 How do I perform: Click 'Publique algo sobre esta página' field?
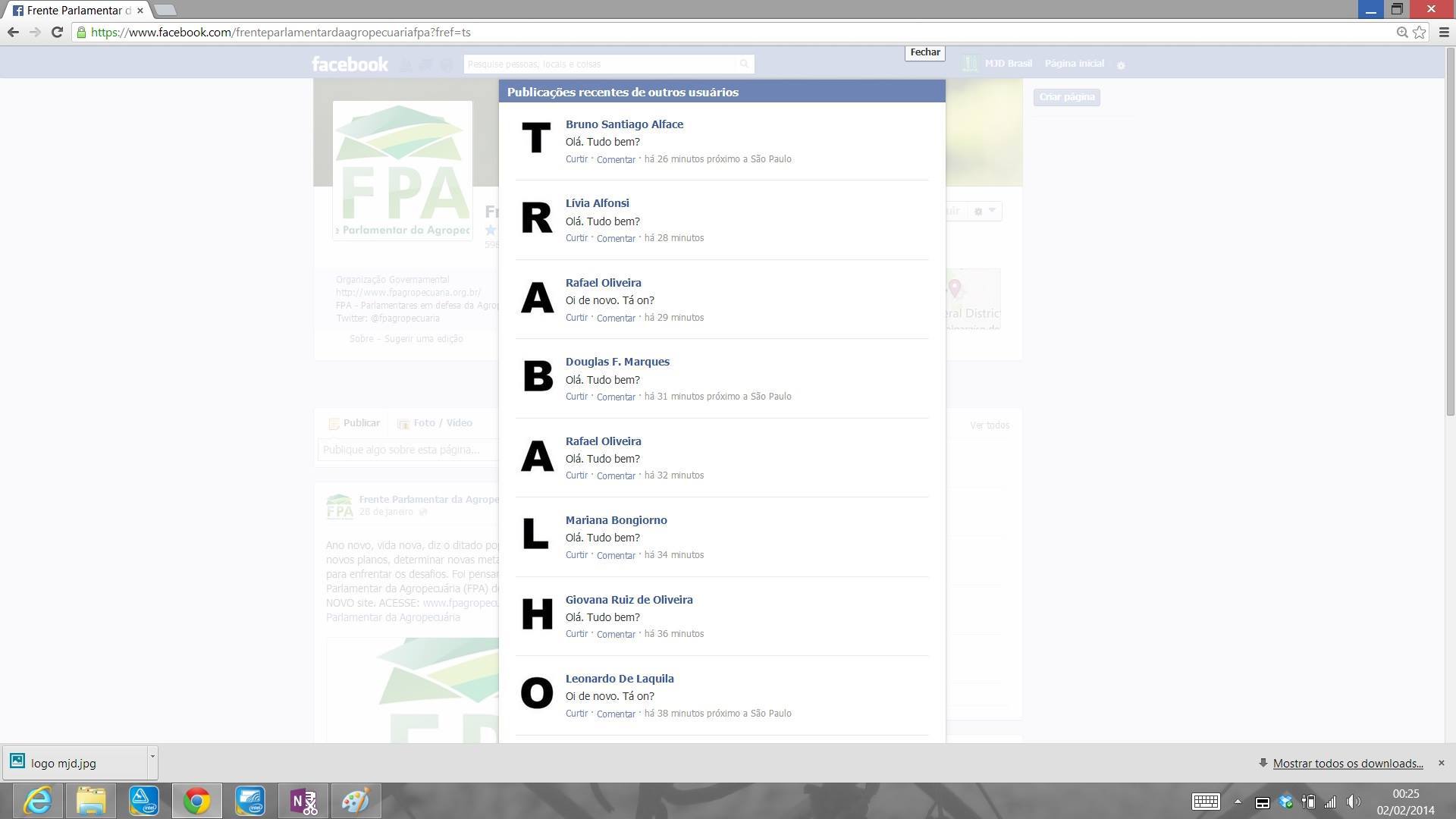click(408, 450)
